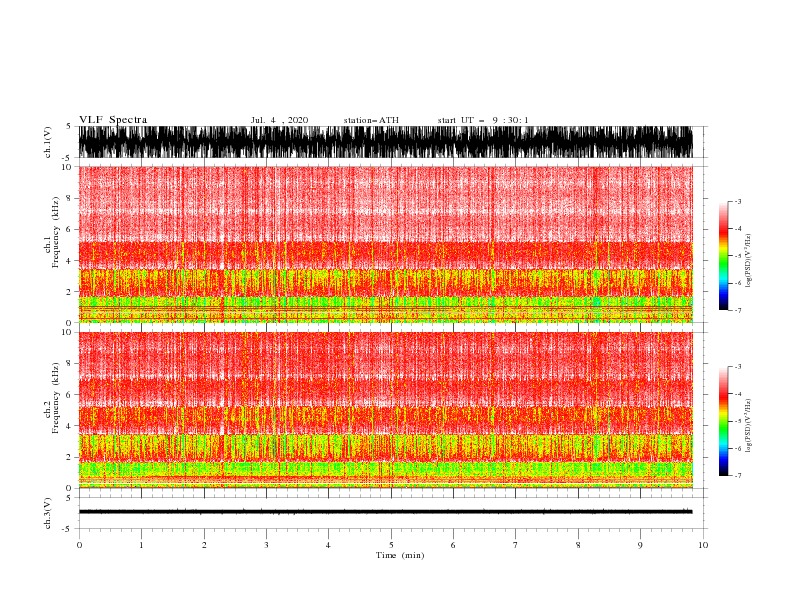792x612 pixels.
Task: Click the "8" tick on ch.1 frequency axis
Action: (70, 198)
